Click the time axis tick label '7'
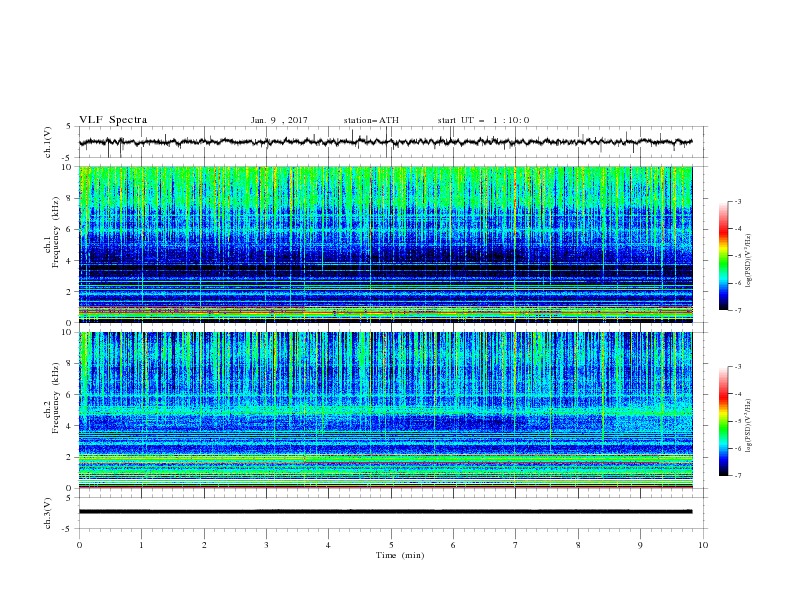 tap(516, 545)
